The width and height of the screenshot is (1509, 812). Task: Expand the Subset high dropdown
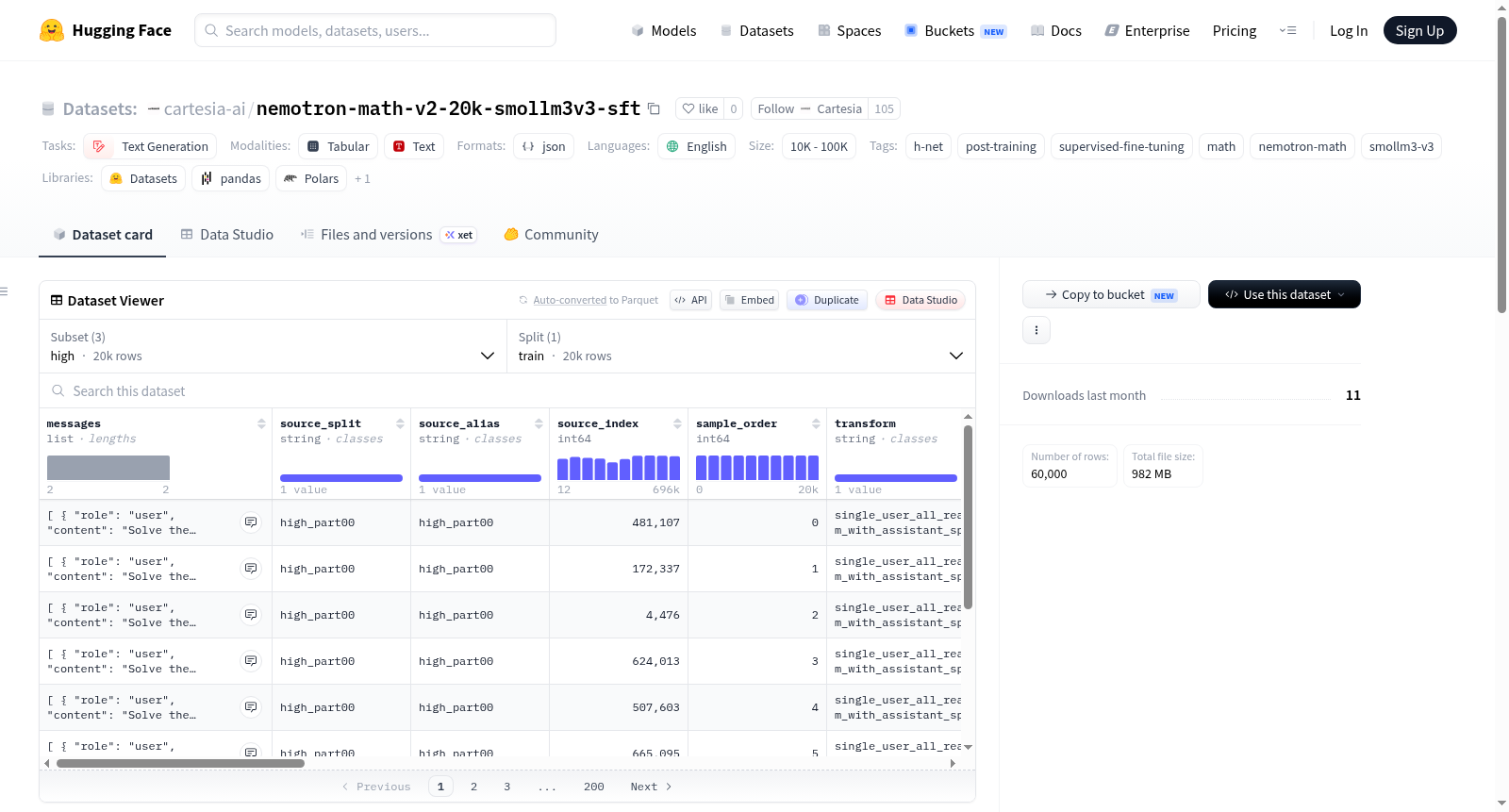273,346
